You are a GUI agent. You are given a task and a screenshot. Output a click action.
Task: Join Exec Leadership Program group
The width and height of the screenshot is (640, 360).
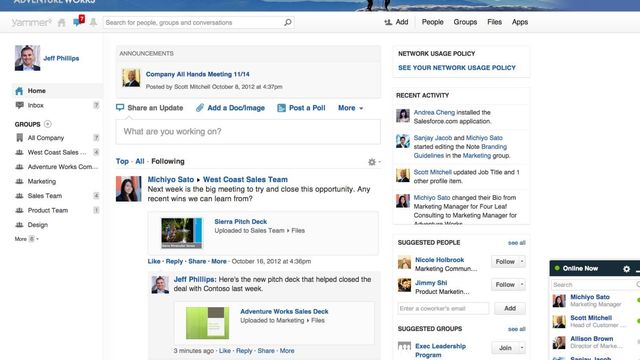click(x=505, y=348)
